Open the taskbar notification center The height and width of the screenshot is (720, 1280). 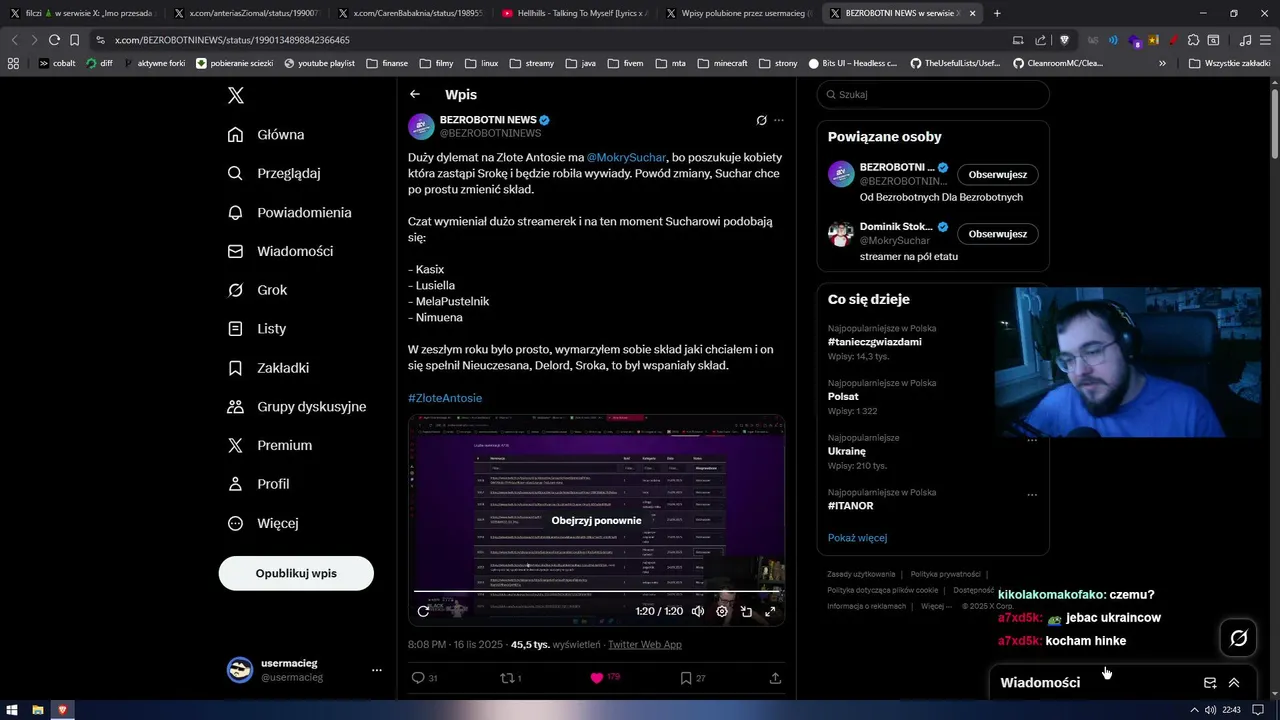1258,710
